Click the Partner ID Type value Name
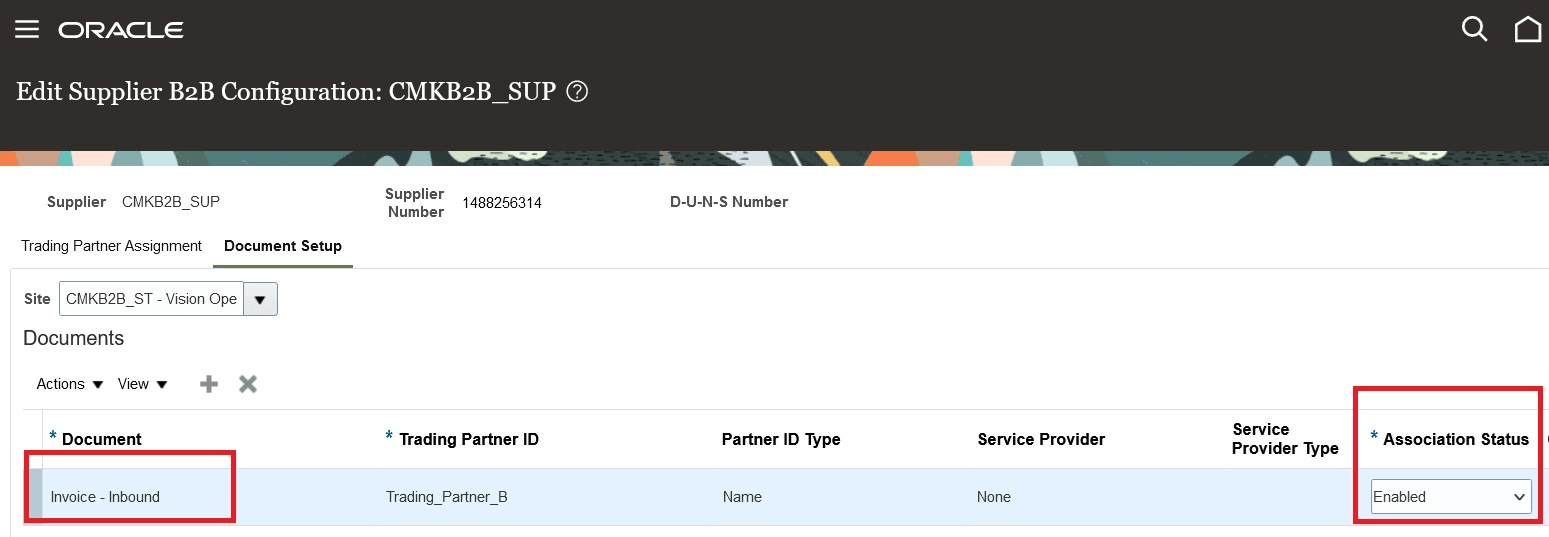Viewport: 1549px width, 537px height. tap(742, 497)
